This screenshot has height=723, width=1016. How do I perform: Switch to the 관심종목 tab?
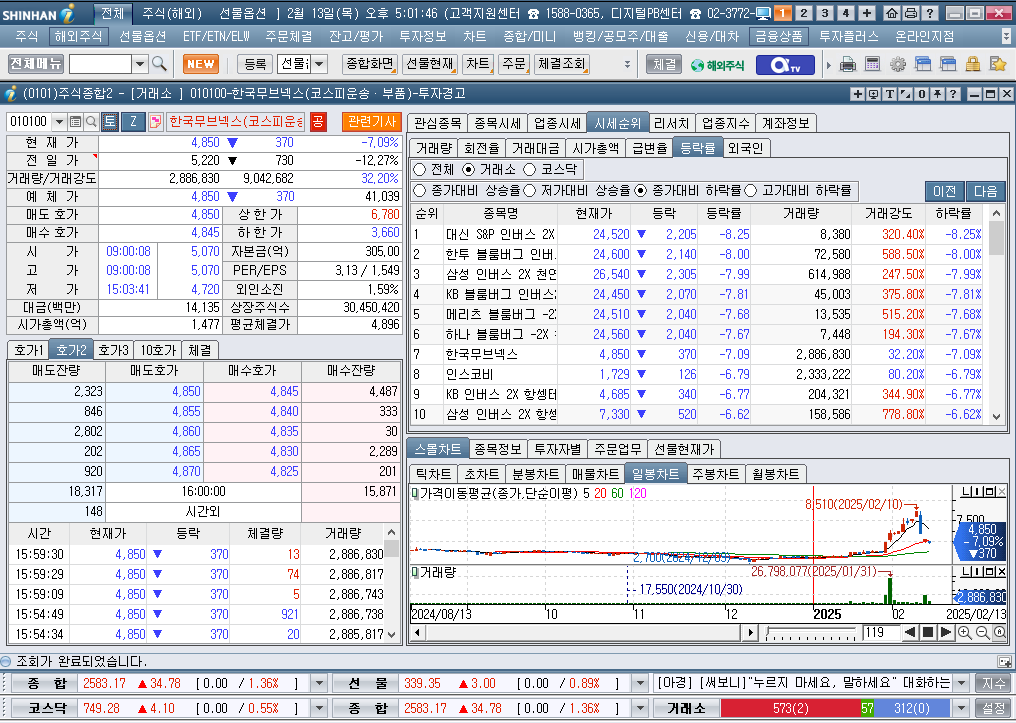pyautogui.click(x=438, y=123)
